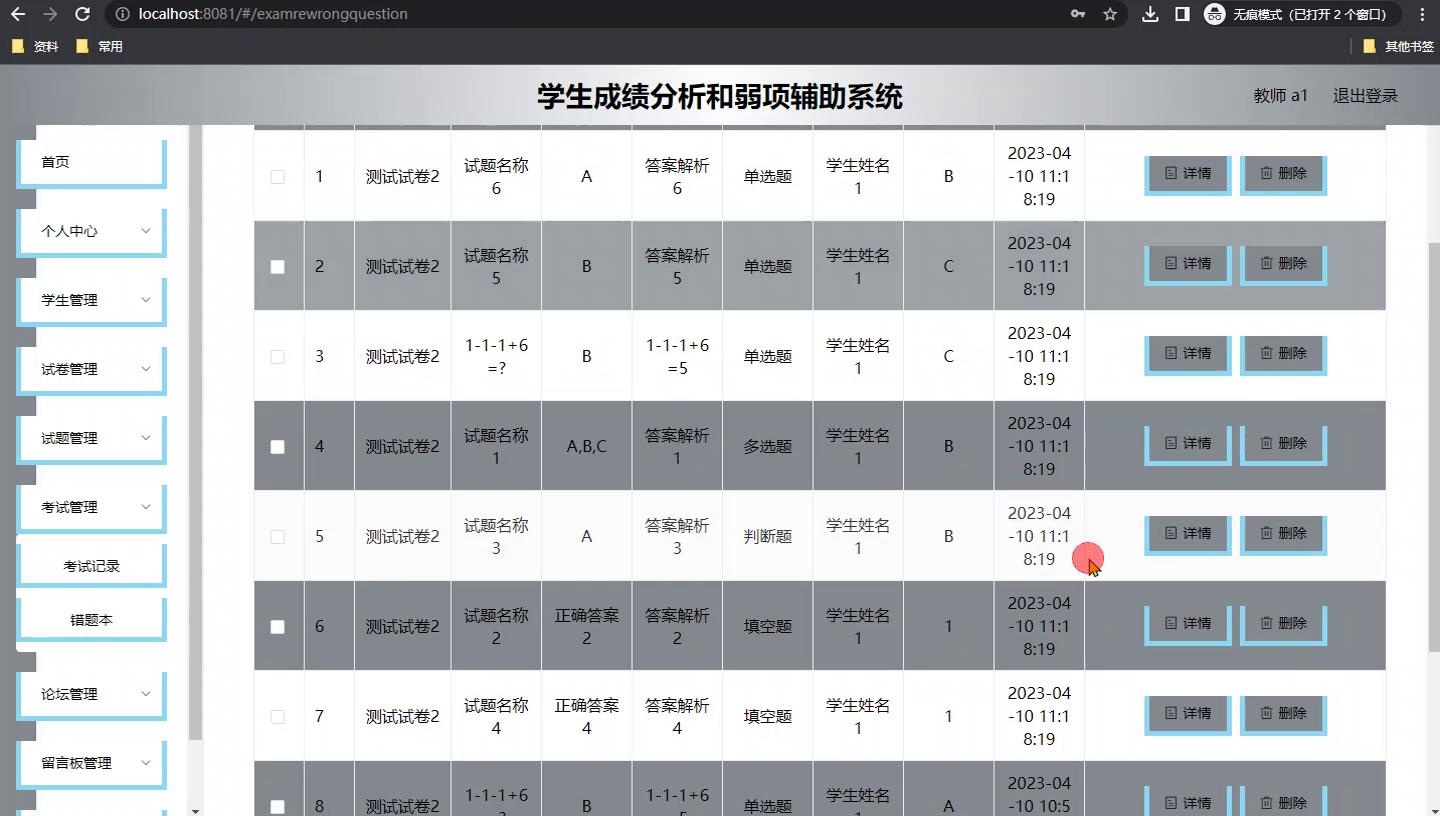Toggle the checkbox for row 5
This screenshot has width=1440, height=816.
point(277,537)
